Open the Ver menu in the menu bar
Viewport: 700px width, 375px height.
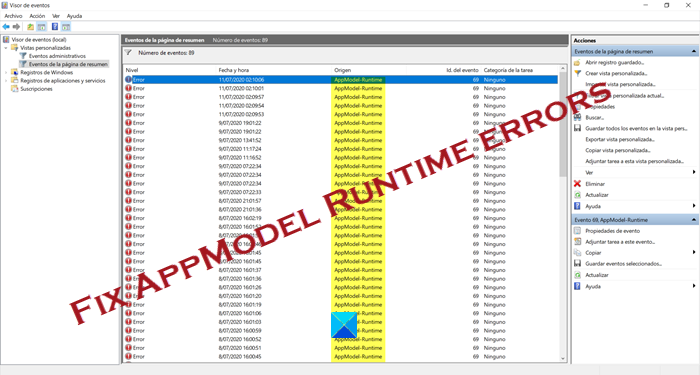tap(56, 16)
